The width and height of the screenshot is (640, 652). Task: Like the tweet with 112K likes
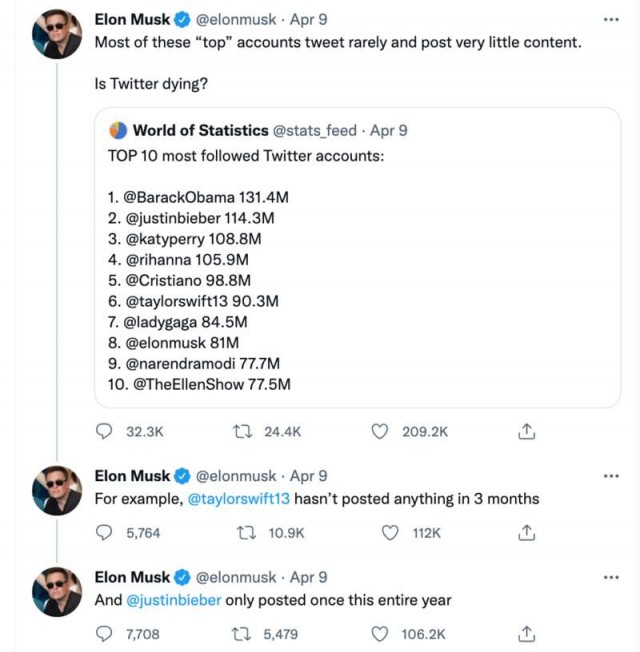(x=390, y=533)
